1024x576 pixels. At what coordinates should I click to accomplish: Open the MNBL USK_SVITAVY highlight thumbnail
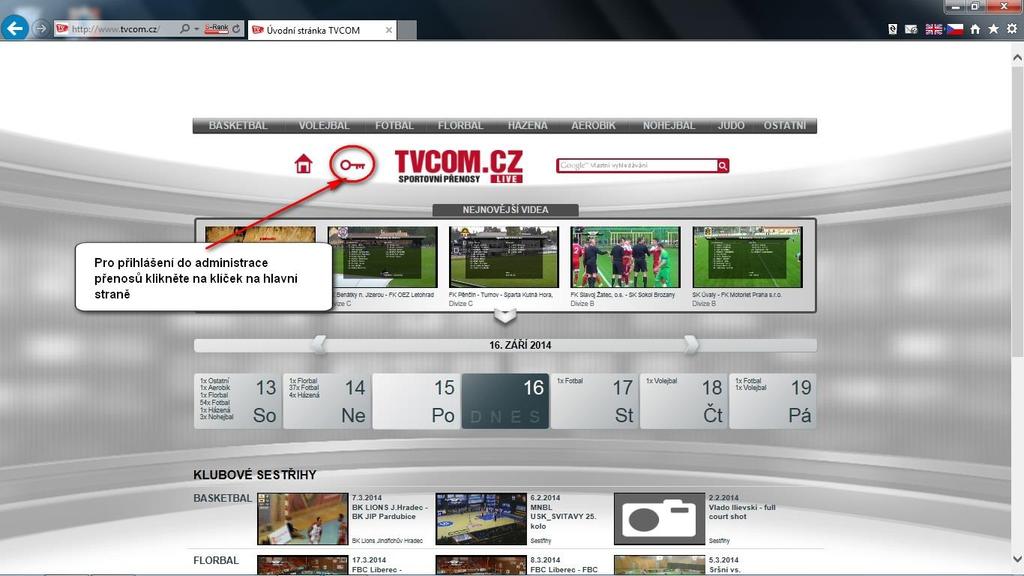(x=481, y=519)
